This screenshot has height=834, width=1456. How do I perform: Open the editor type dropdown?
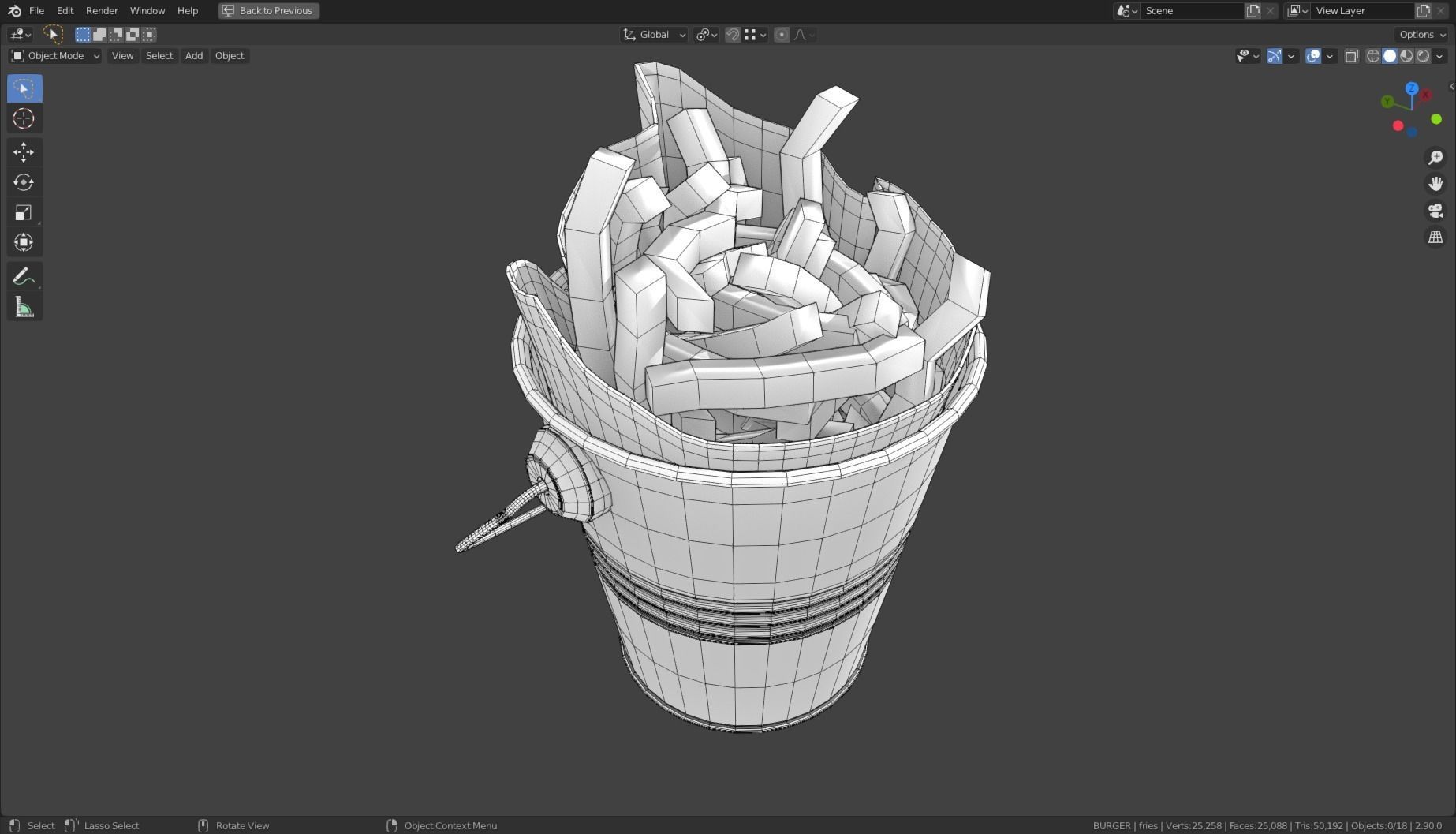tap(21, 34)
